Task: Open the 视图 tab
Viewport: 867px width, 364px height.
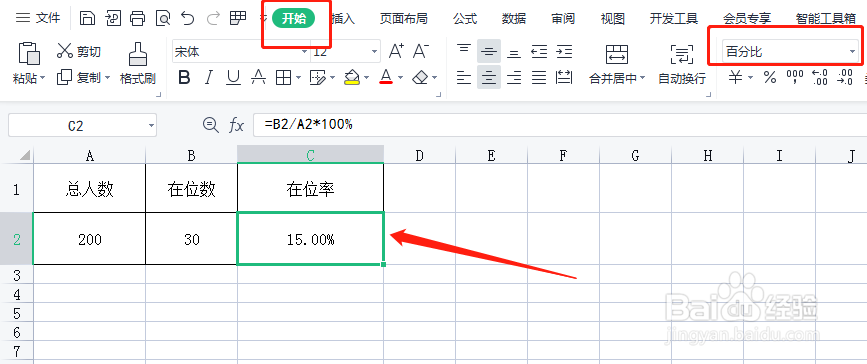Action: click(x=612, y=19)
